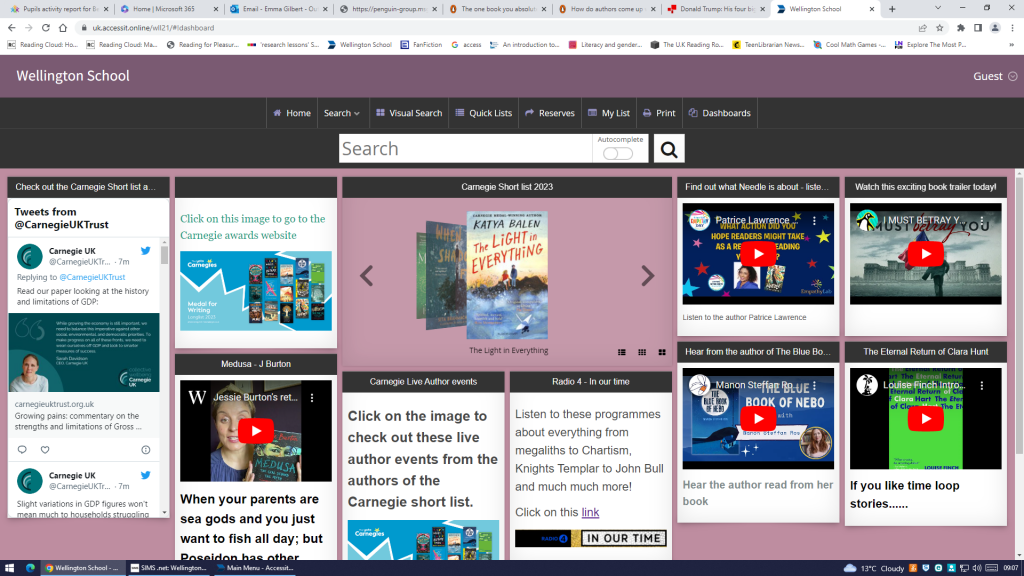Open options menu on I Must Betray You video

pos(982,221)
